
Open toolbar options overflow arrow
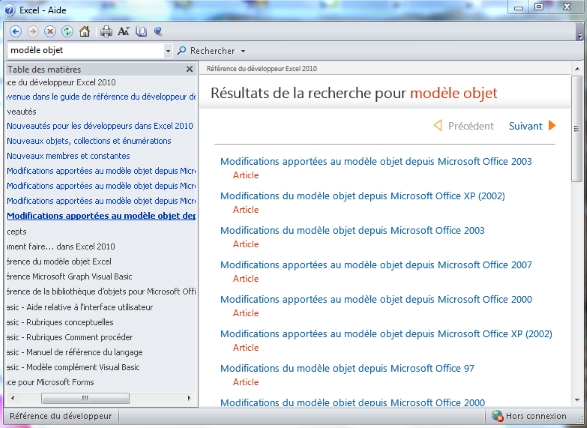(580, 37)
